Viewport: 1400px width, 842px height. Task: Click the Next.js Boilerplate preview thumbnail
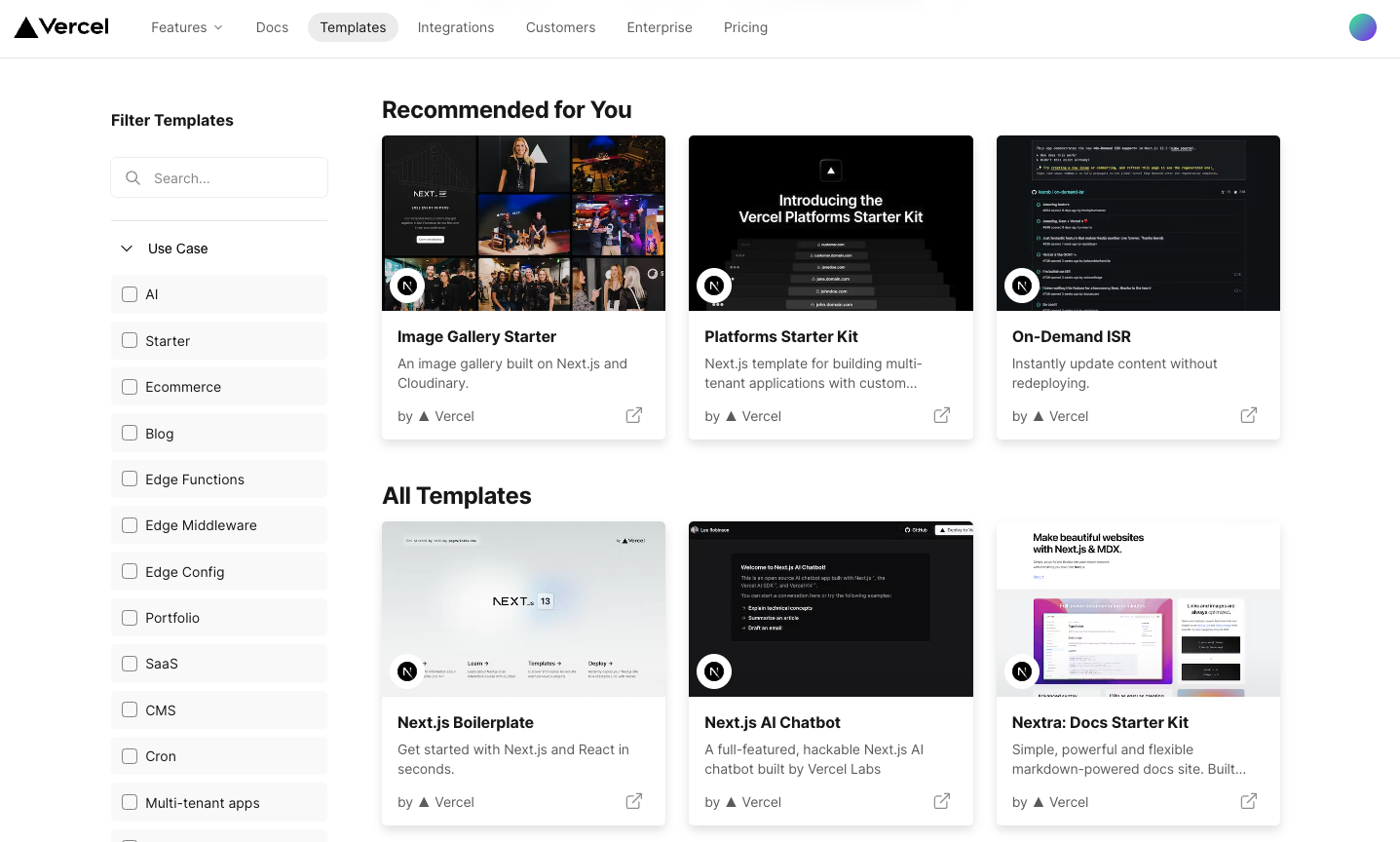point(523,609)
